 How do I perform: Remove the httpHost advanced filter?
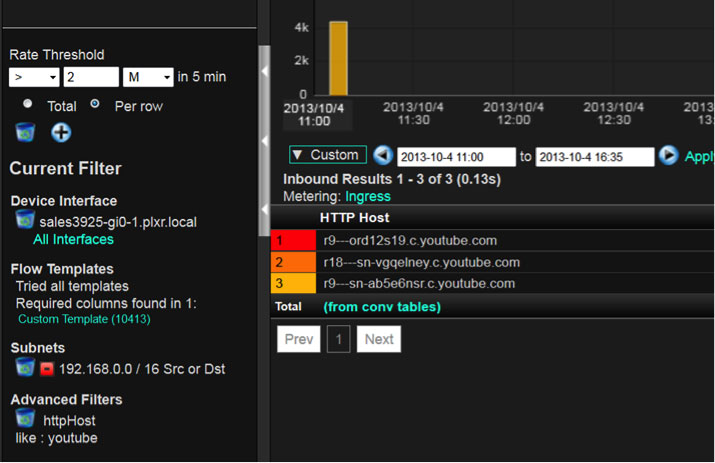(x=25, y=419)
